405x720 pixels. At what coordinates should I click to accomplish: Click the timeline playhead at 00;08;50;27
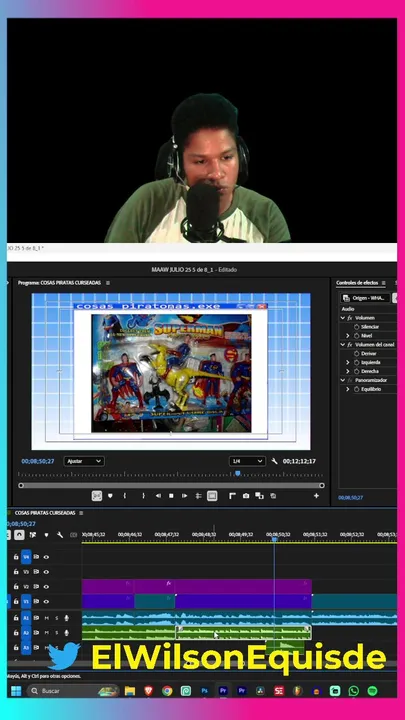(x=274, y=540)
